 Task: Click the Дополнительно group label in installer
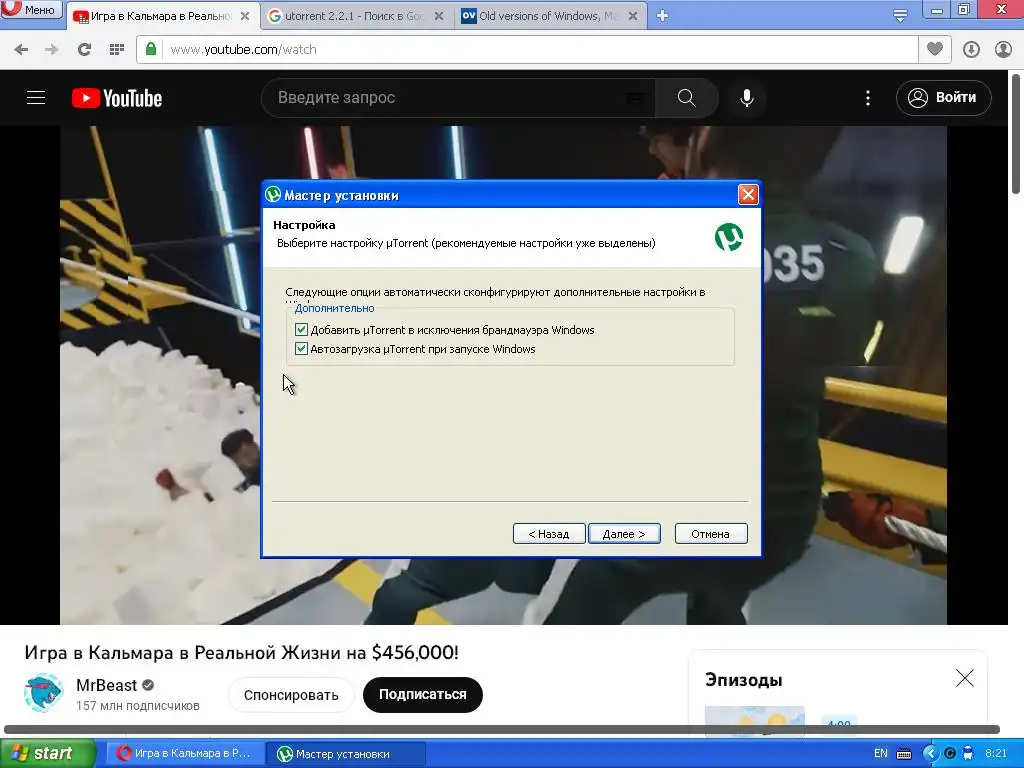[334, 308]
